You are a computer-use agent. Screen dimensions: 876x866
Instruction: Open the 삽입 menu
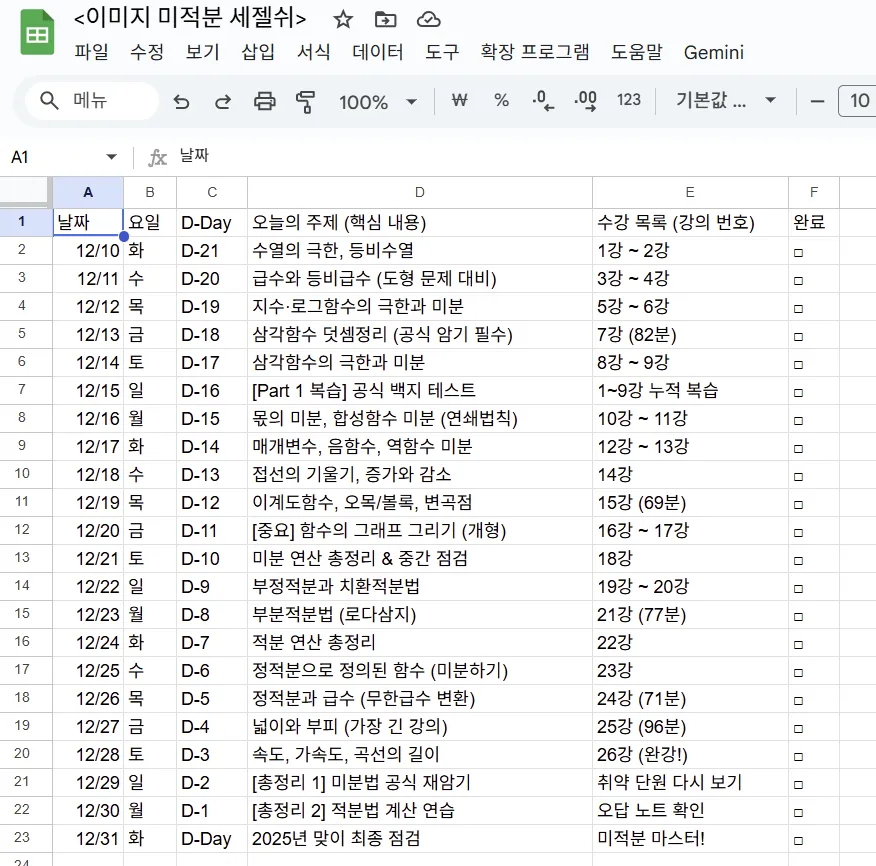pyautogui.click(x=258, y=52)
